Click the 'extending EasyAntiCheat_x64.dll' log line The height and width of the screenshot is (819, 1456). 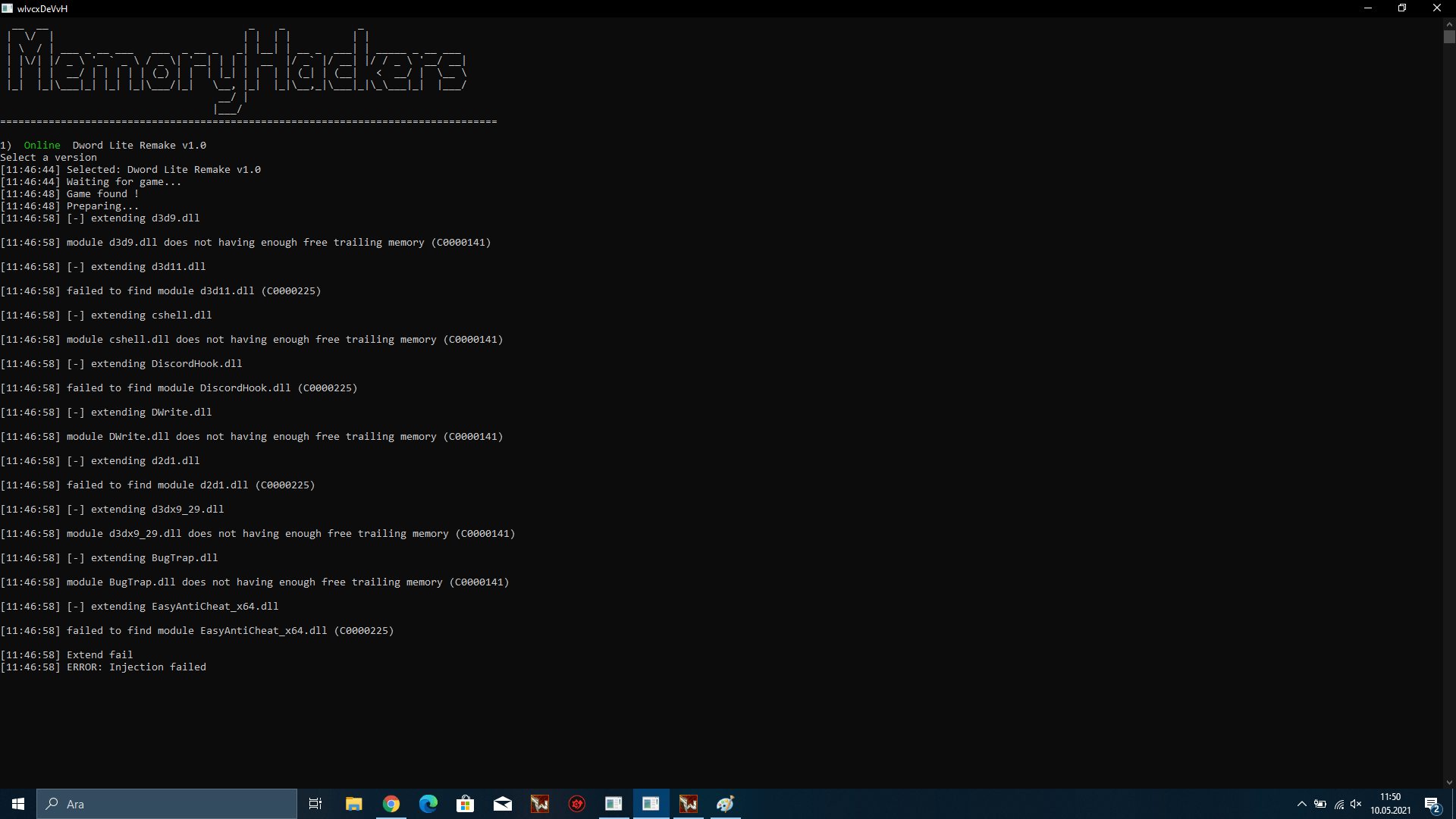click(x=140, y=606)
